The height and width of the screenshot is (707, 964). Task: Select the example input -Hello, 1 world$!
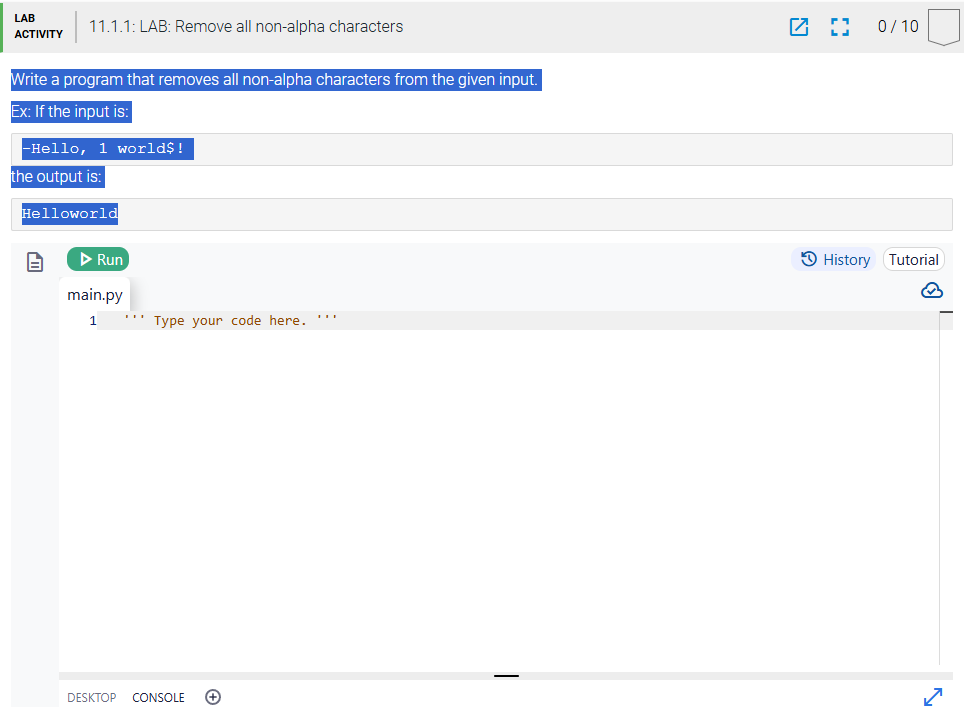click(106, 148)
